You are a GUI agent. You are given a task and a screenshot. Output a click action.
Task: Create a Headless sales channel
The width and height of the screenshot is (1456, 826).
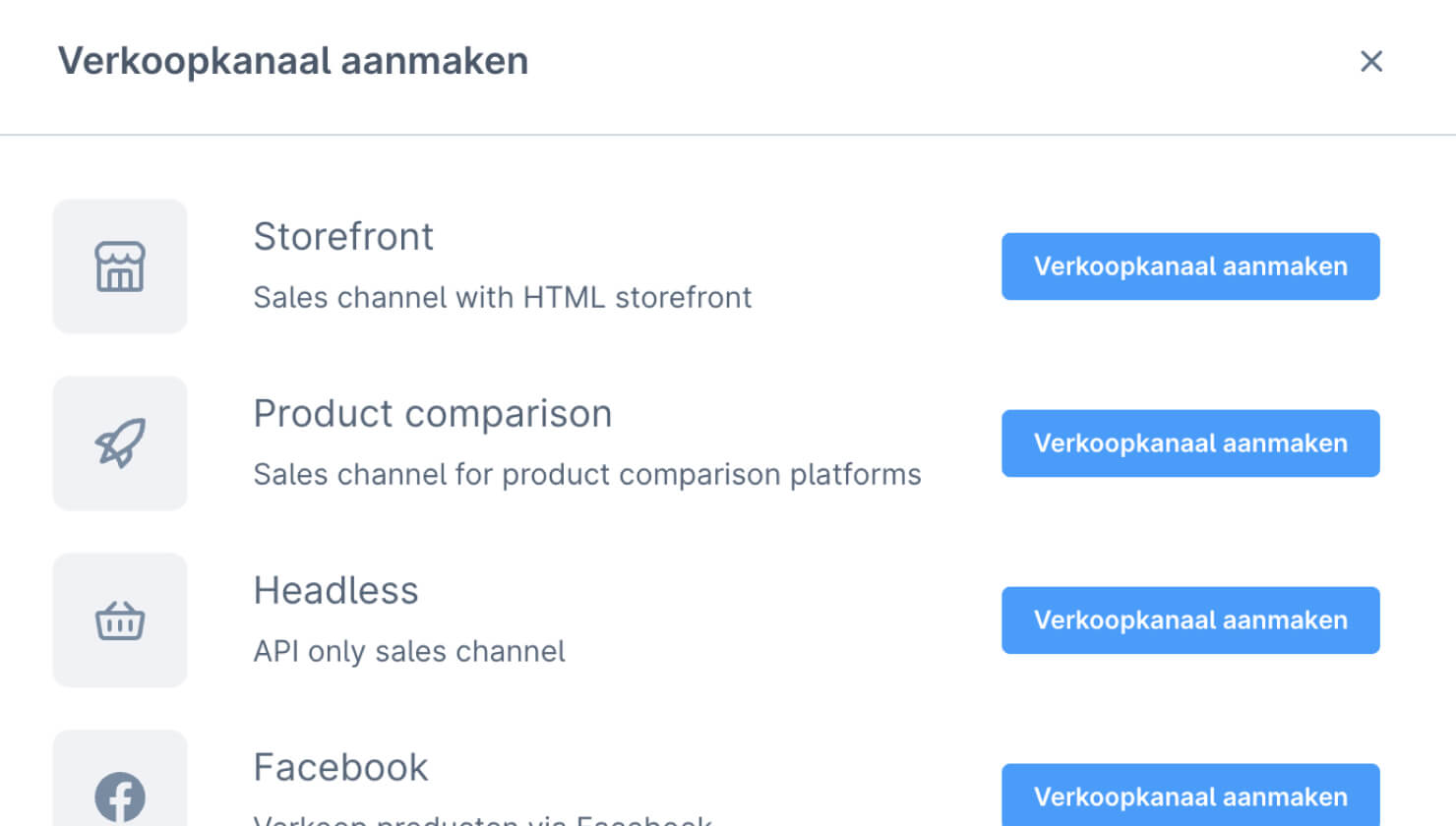1190,620
